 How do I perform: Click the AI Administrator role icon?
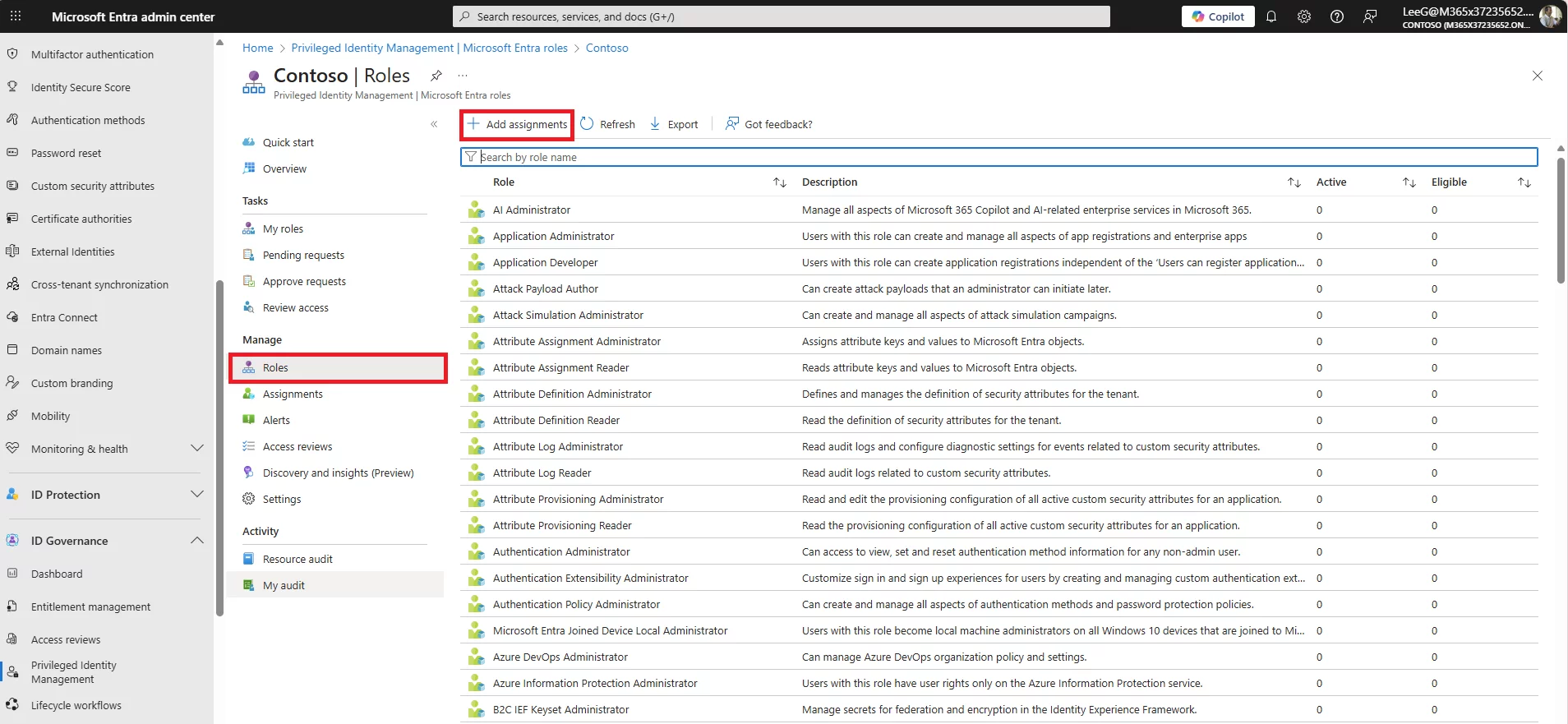476,210
